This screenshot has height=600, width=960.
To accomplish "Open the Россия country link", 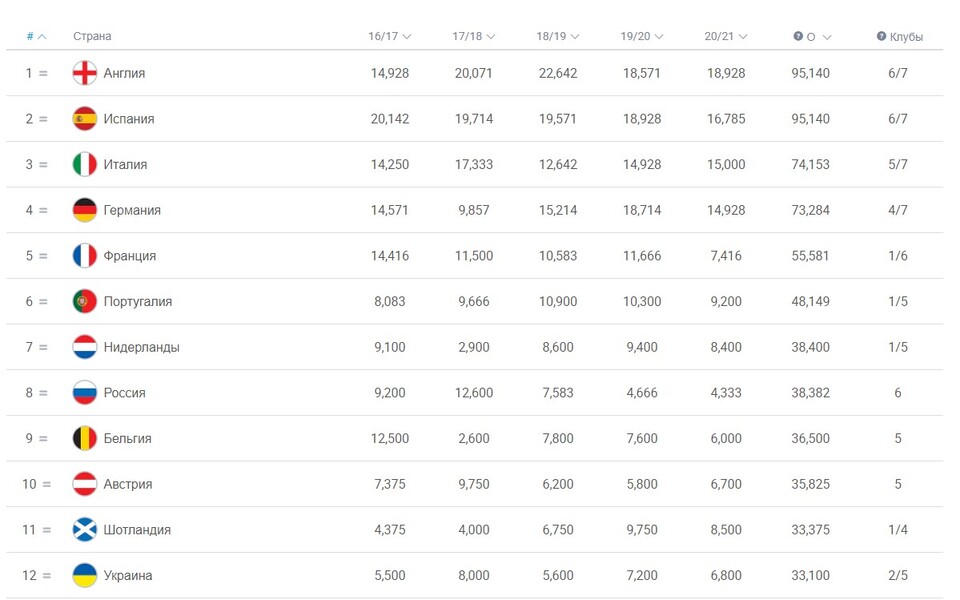I will tap(125, 393).
